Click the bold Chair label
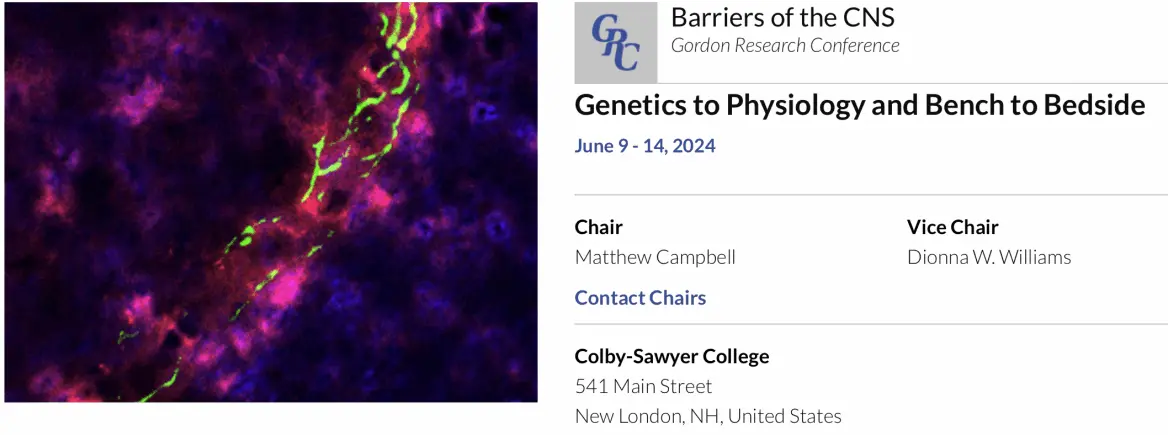Screen dimensions: 1168x435 tap(598, 227)
